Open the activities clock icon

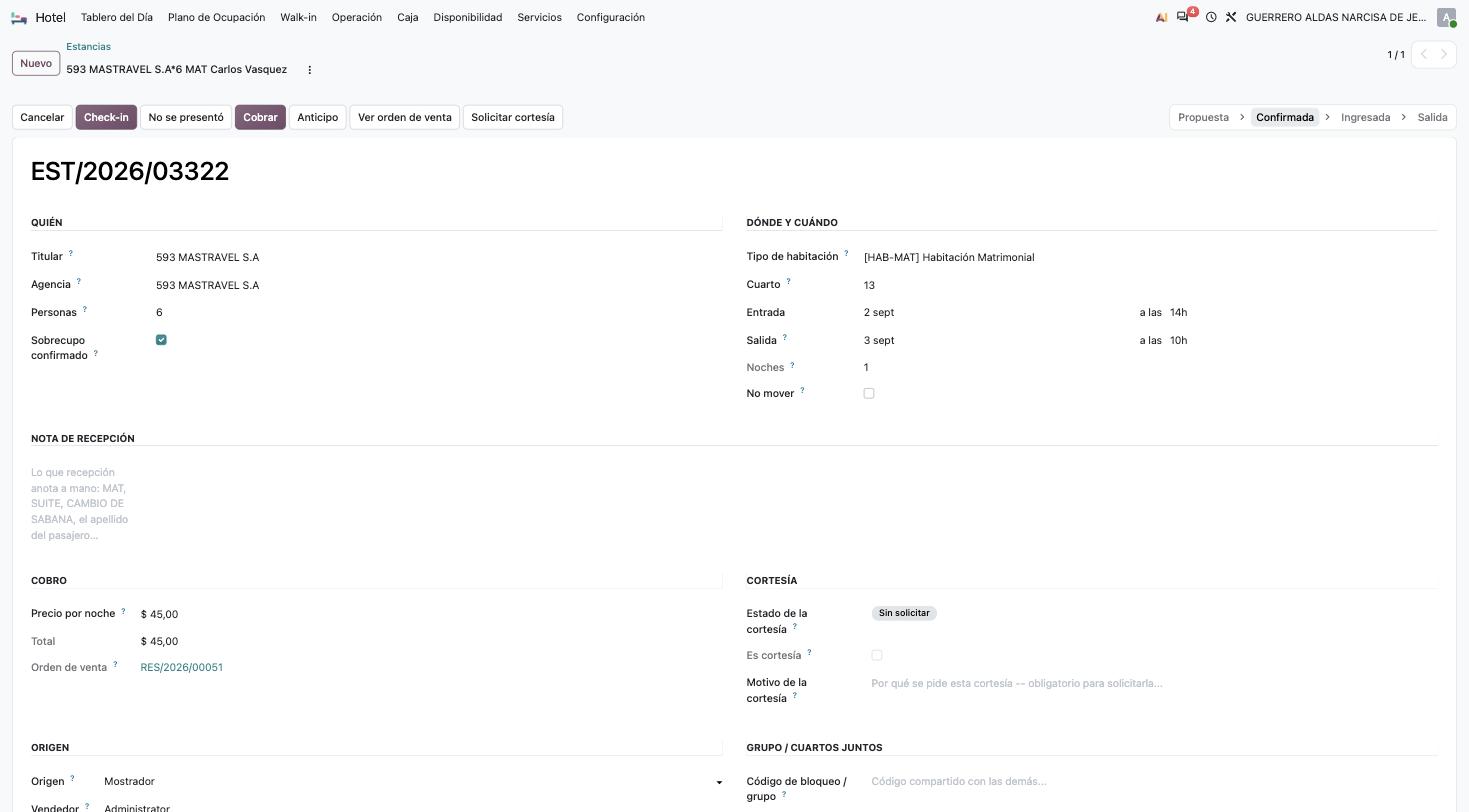[1211, 17]
